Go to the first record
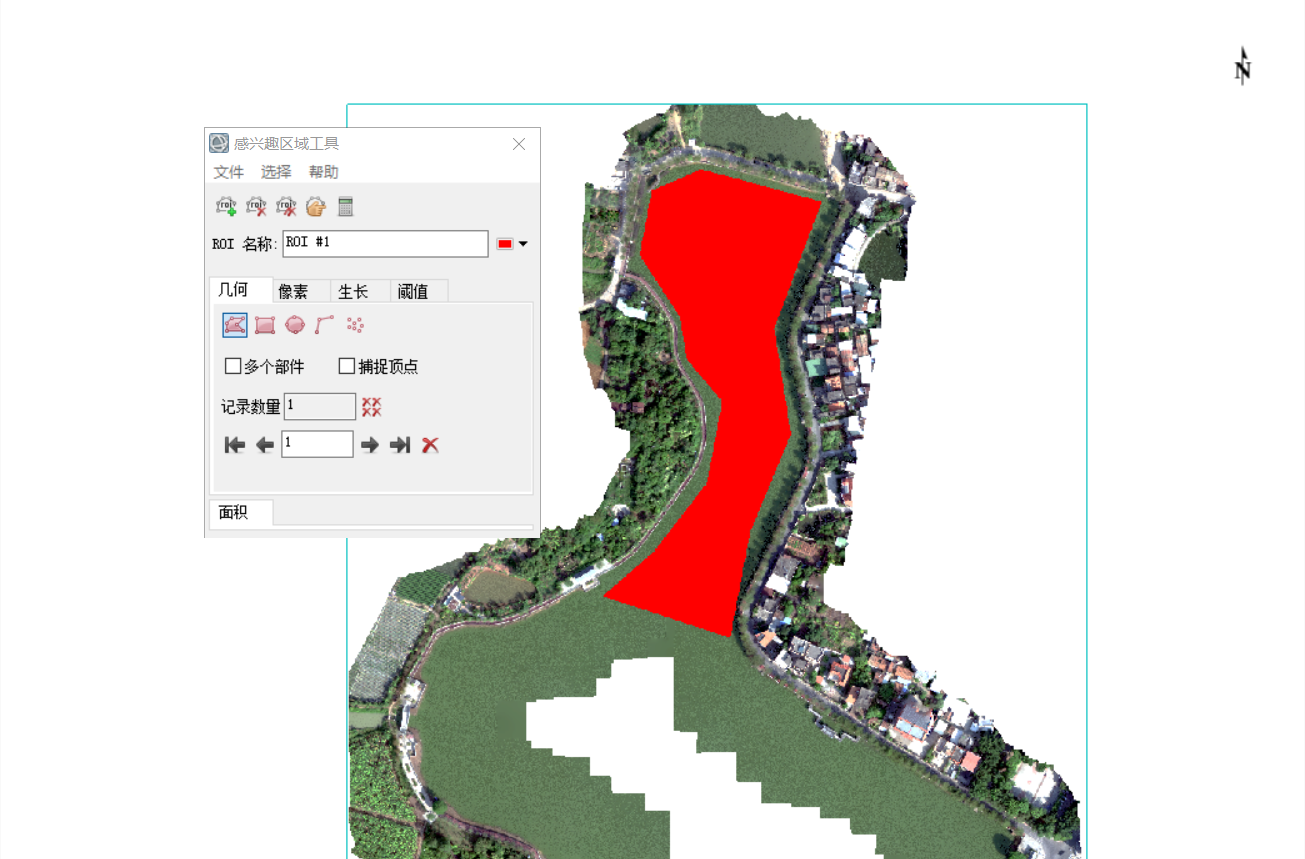 (235, 445)
